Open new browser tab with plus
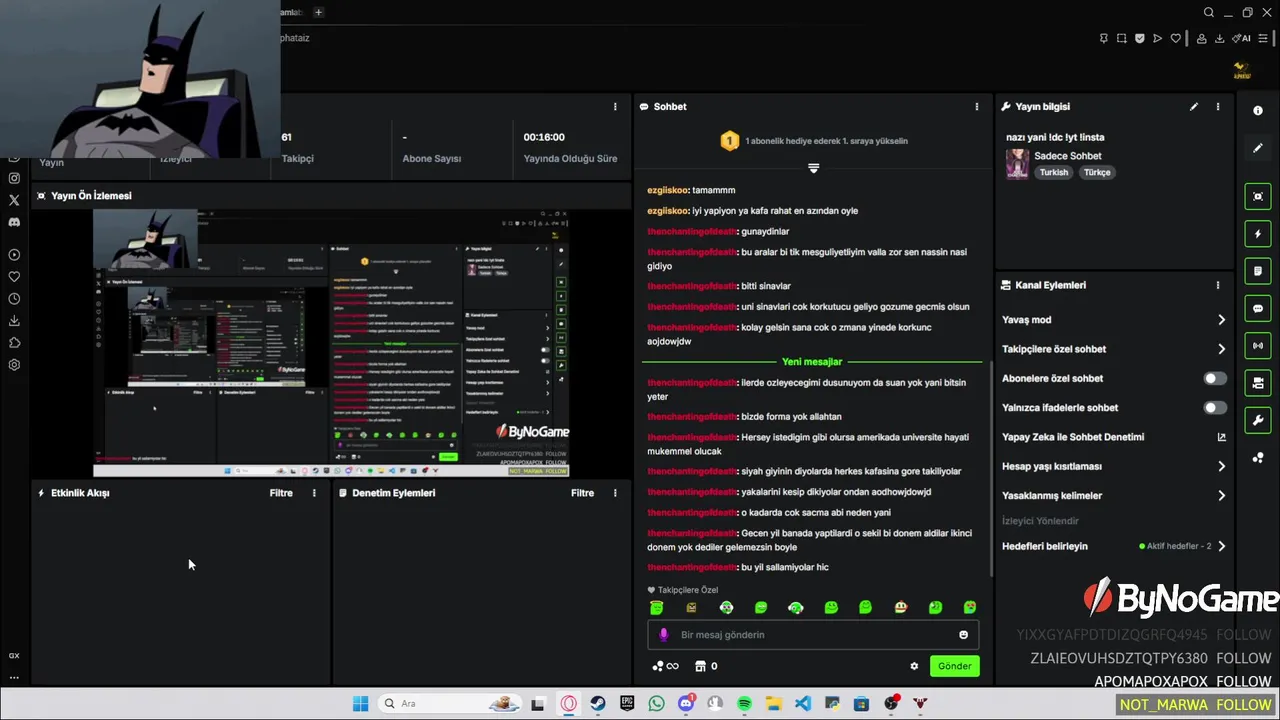Viewport: 1280px width, 720px height. point(318,12)
